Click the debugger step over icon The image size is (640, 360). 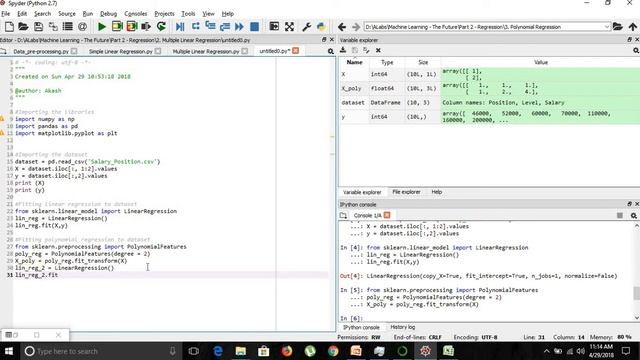[196, 27]
